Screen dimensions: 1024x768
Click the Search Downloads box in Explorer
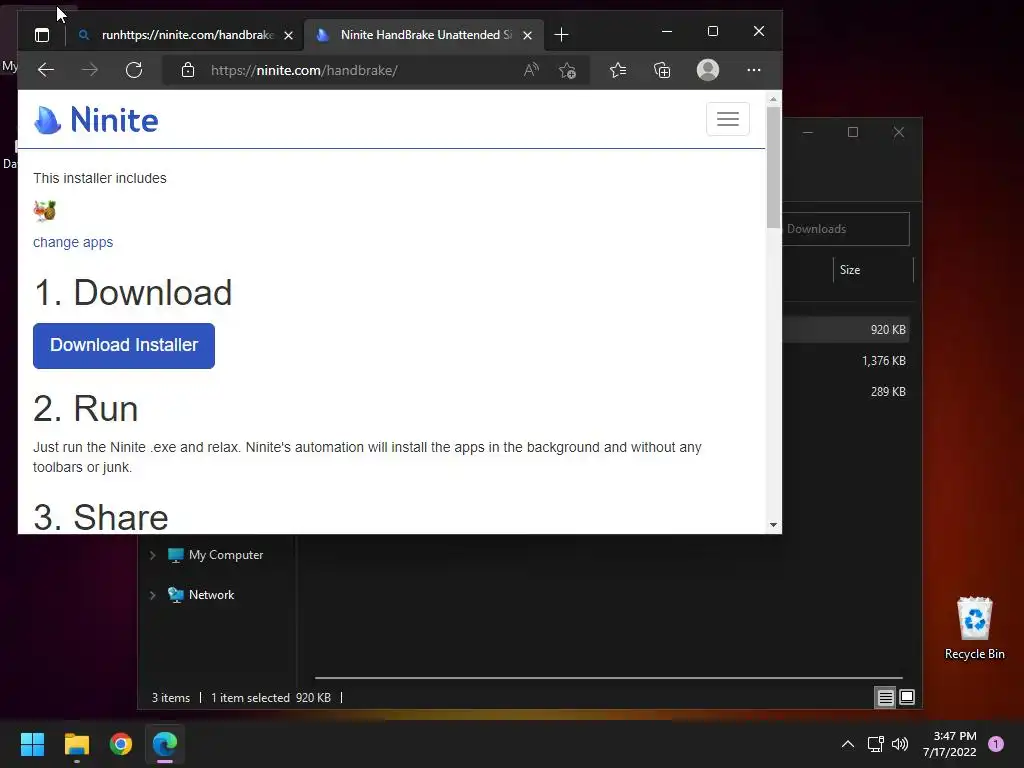point(846,229)
